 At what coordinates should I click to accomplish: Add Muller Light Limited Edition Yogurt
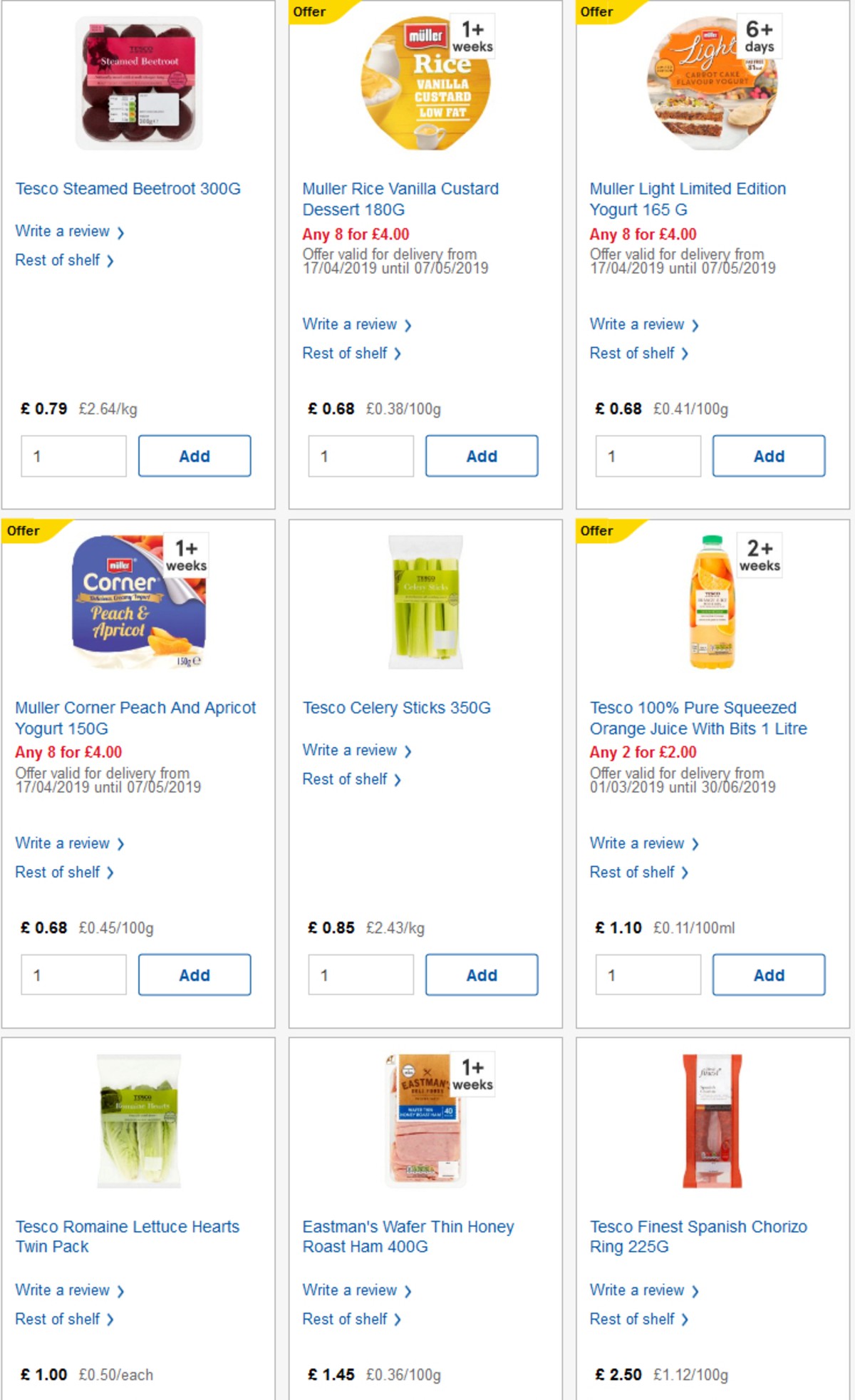tap(769, 455)
